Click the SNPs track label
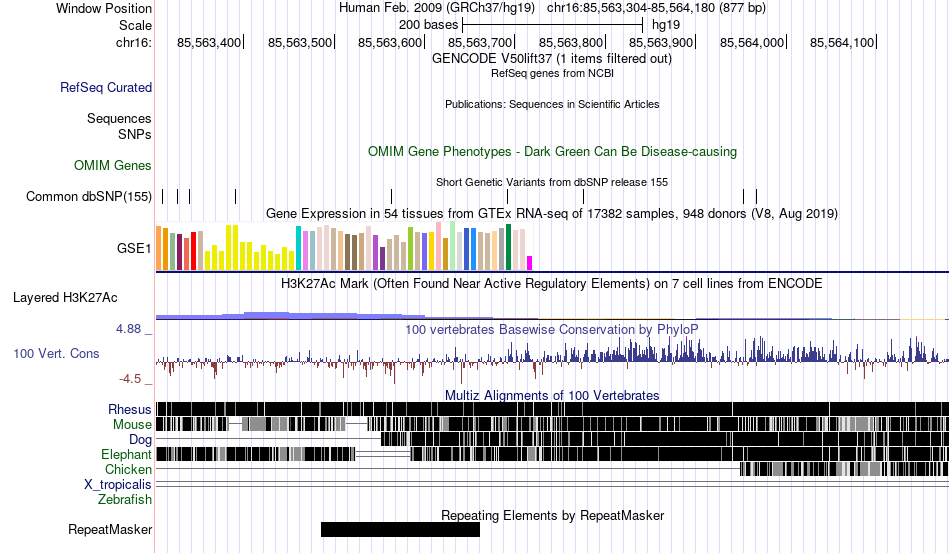 click(135, 134)
